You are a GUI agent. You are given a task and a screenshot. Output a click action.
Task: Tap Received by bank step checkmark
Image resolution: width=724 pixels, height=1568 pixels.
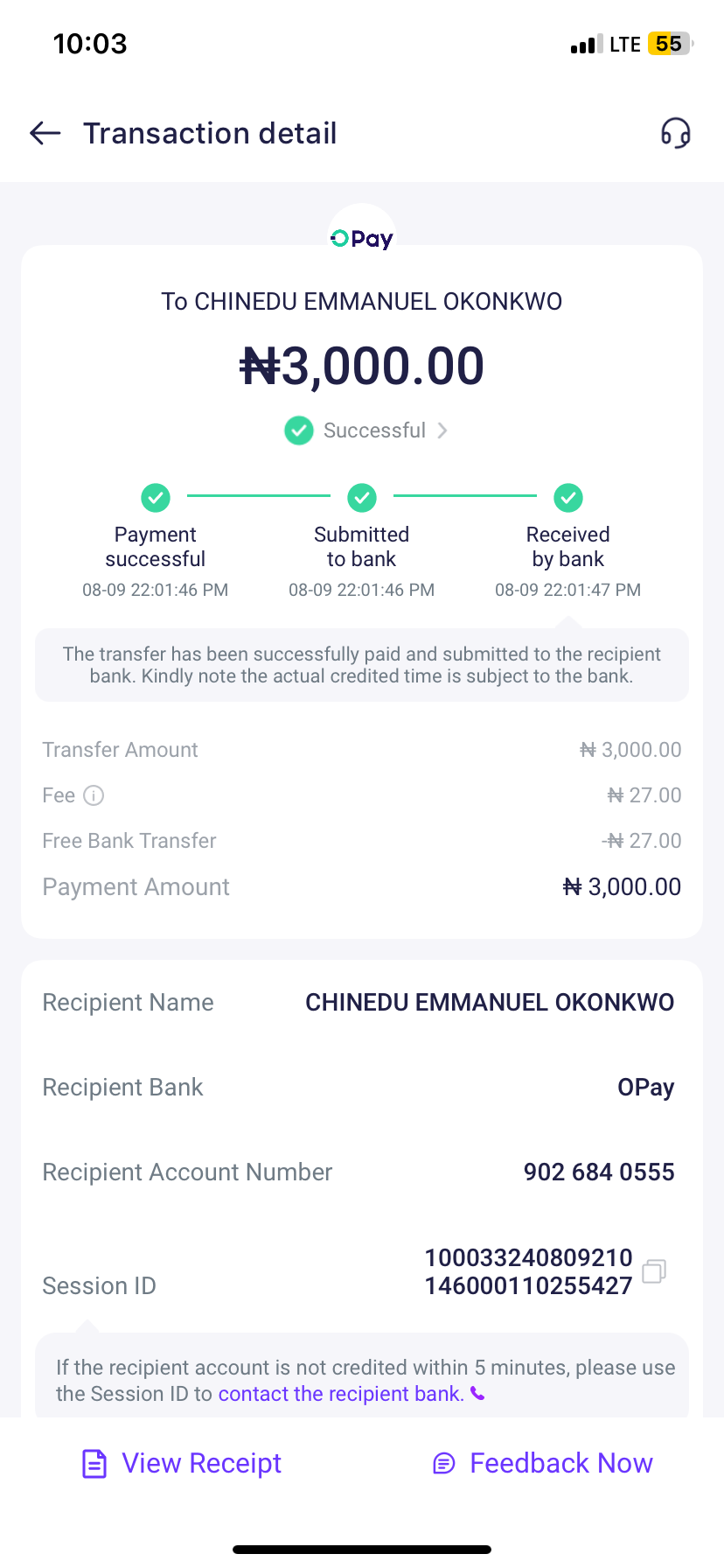568,498
